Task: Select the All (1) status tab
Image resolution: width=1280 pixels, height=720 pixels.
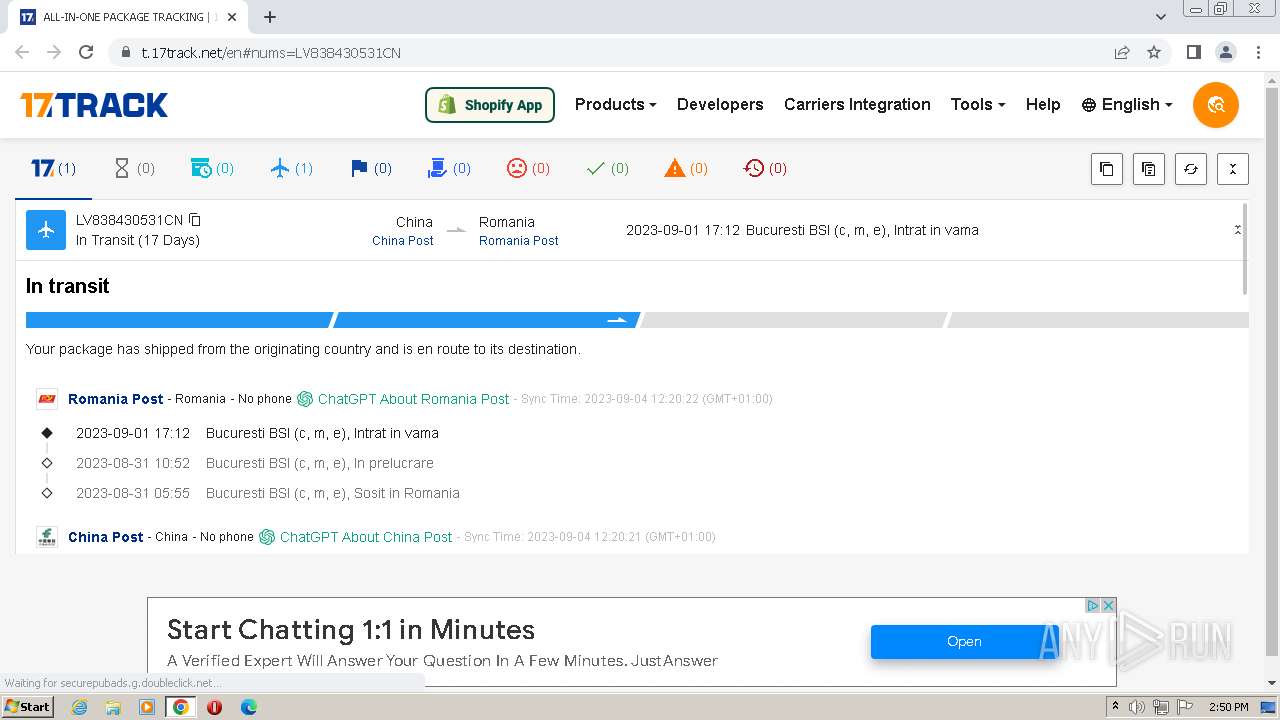Action: click(53, 168)
